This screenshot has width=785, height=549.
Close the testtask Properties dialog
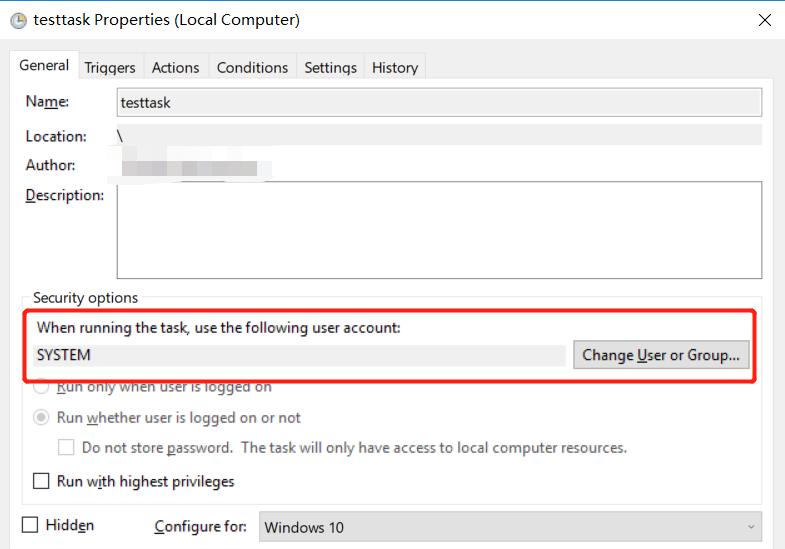tap(765, 19)
